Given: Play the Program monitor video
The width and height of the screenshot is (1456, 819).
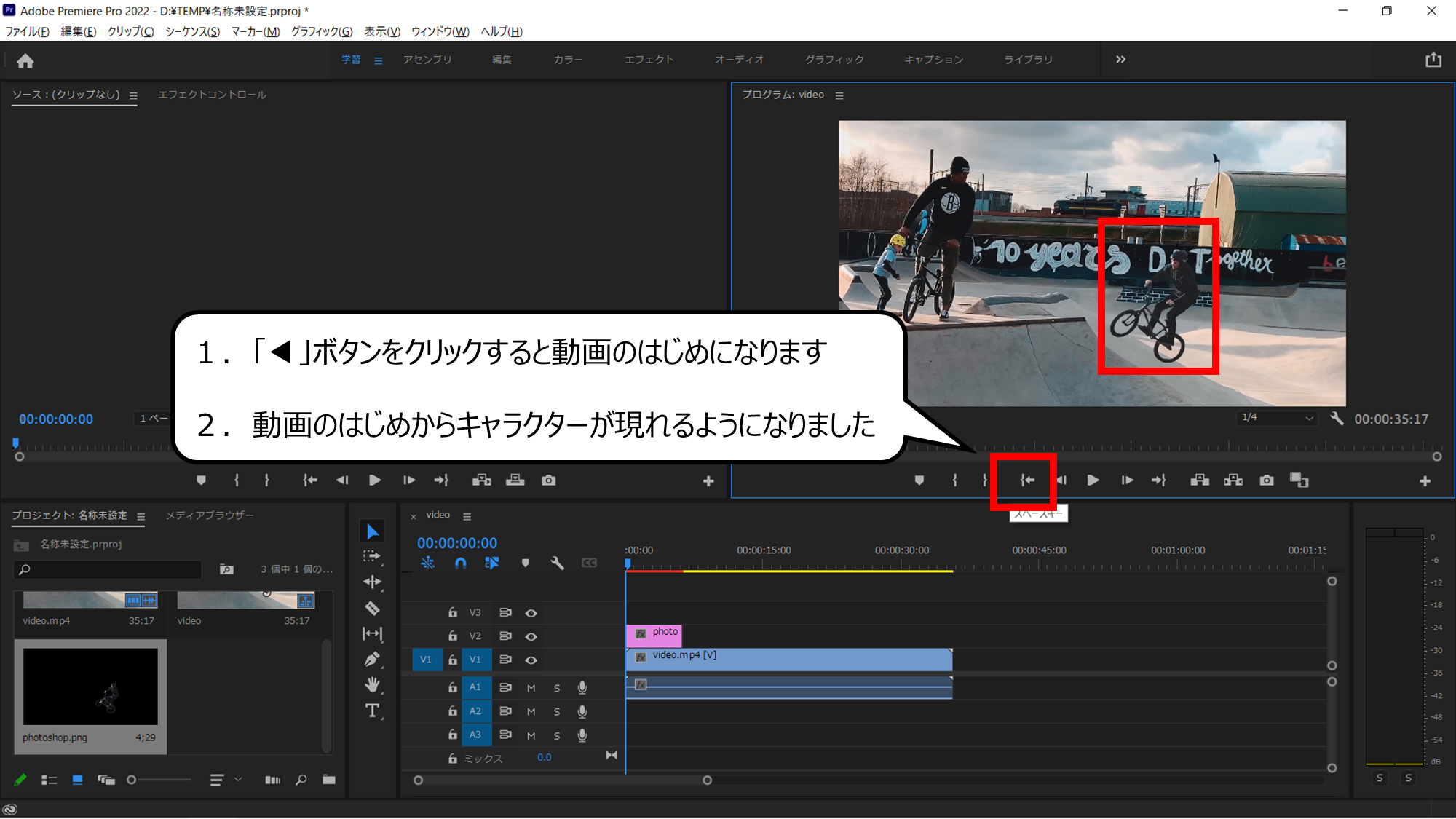Looking at the screenshot, I should (x=1093, y=480).
